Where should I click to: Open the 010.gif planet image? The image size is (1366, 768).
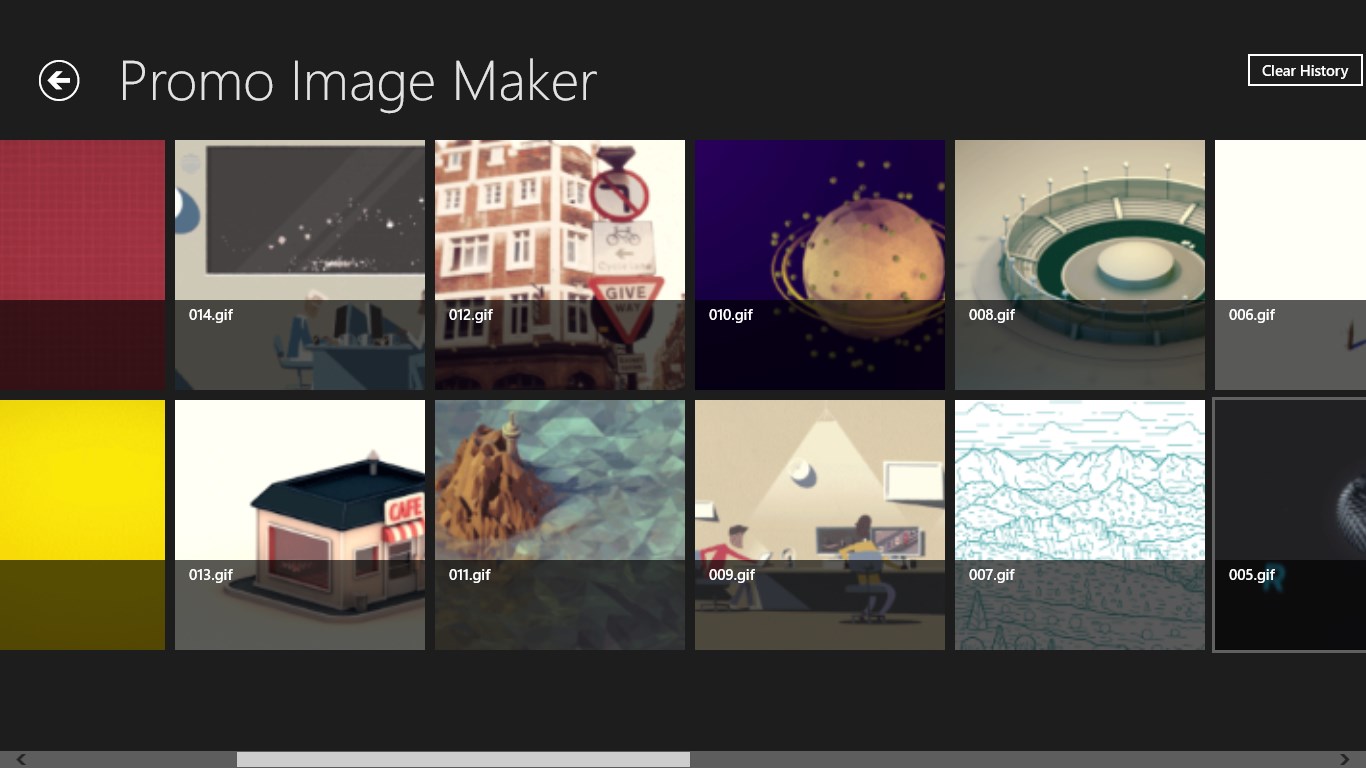(x=820, y=265)
